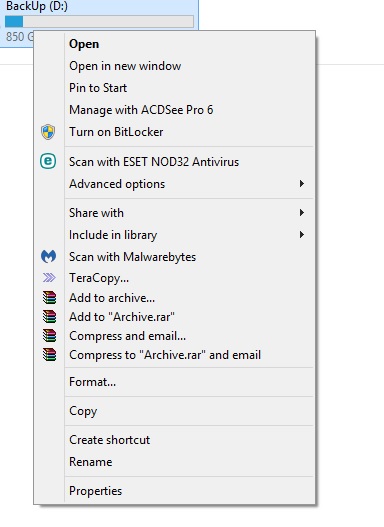Expand the Advanced options submenu arrow

click(302, 184)
